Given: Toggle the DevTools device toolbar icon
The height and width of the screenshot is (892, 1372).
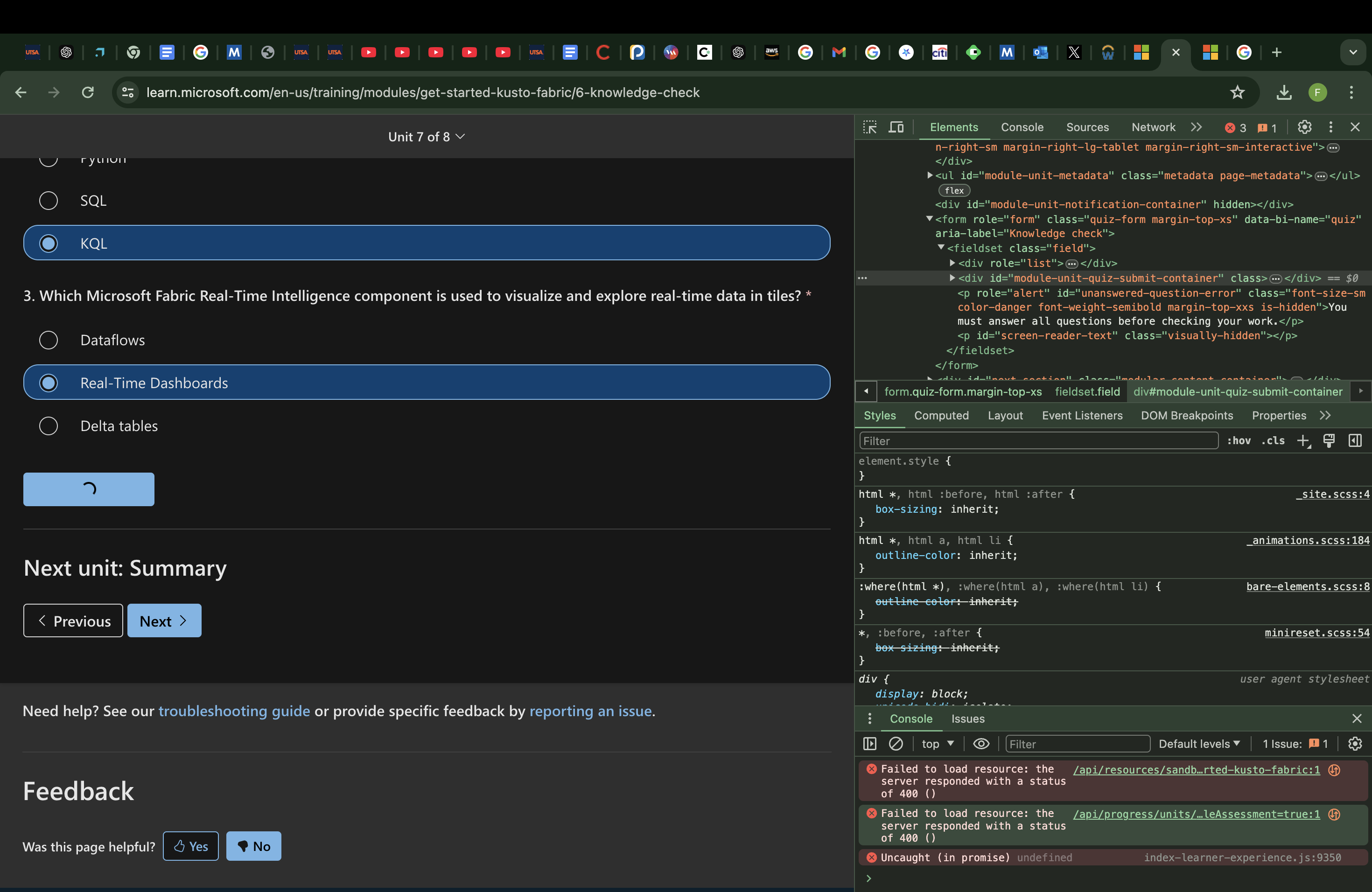Looking at the screenshot, I should click(x=896, y=127).
